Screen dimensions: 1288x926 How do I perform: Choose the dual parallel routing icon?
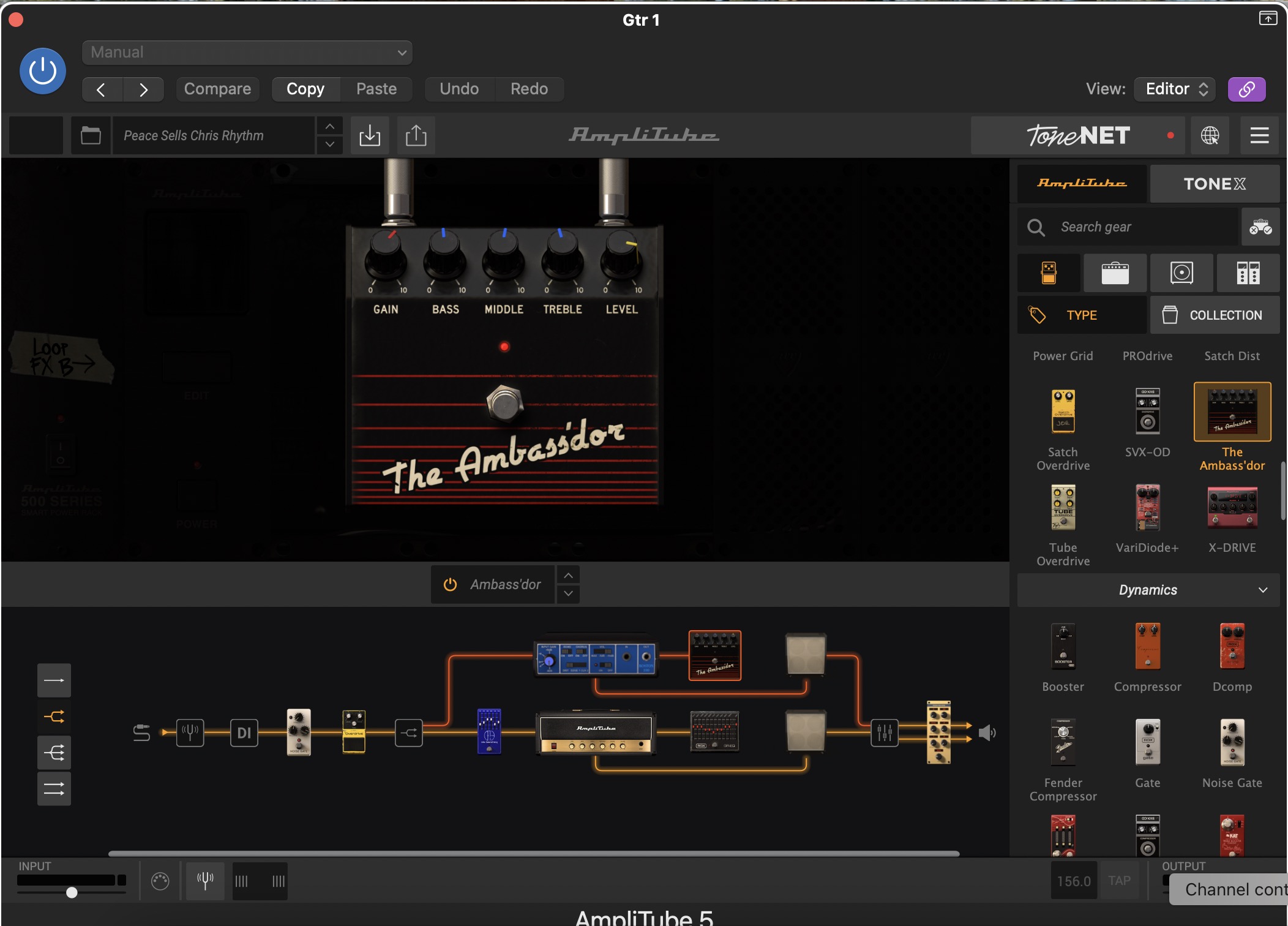click(54, 789)
